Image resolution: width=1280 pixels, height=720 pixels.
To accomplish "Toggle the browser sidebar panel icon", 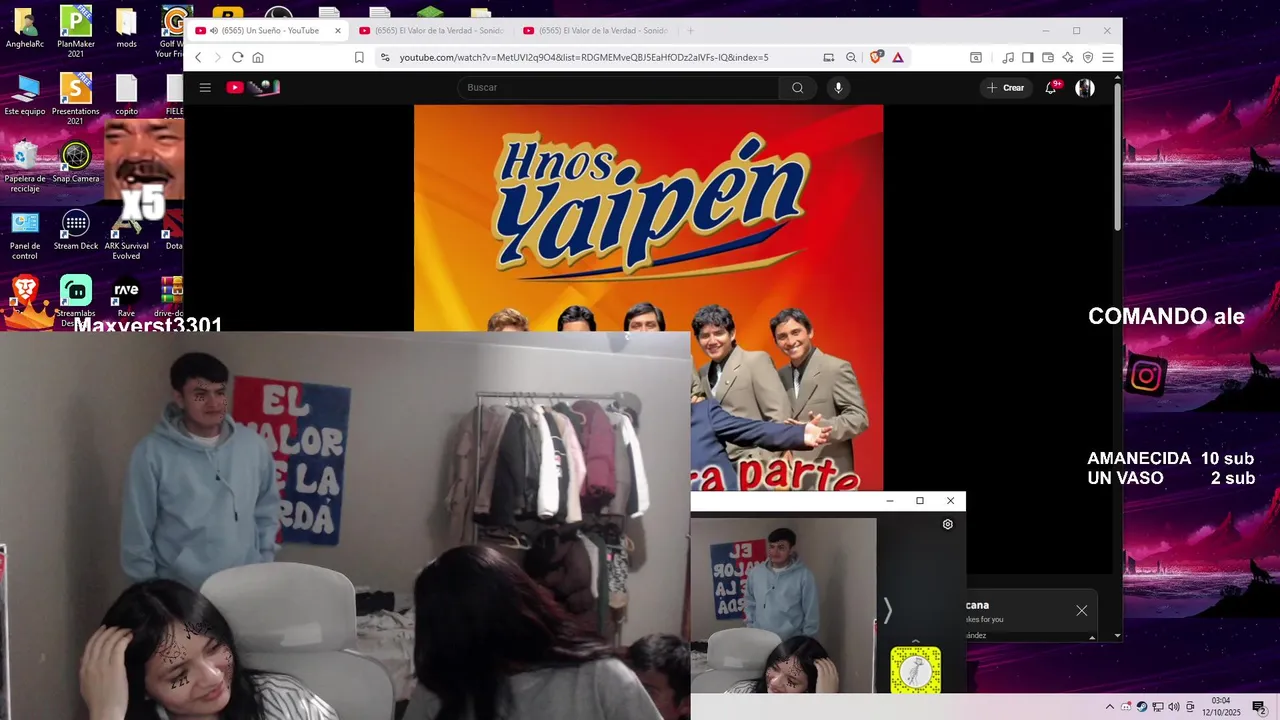I will click(x=1027, y=58).
